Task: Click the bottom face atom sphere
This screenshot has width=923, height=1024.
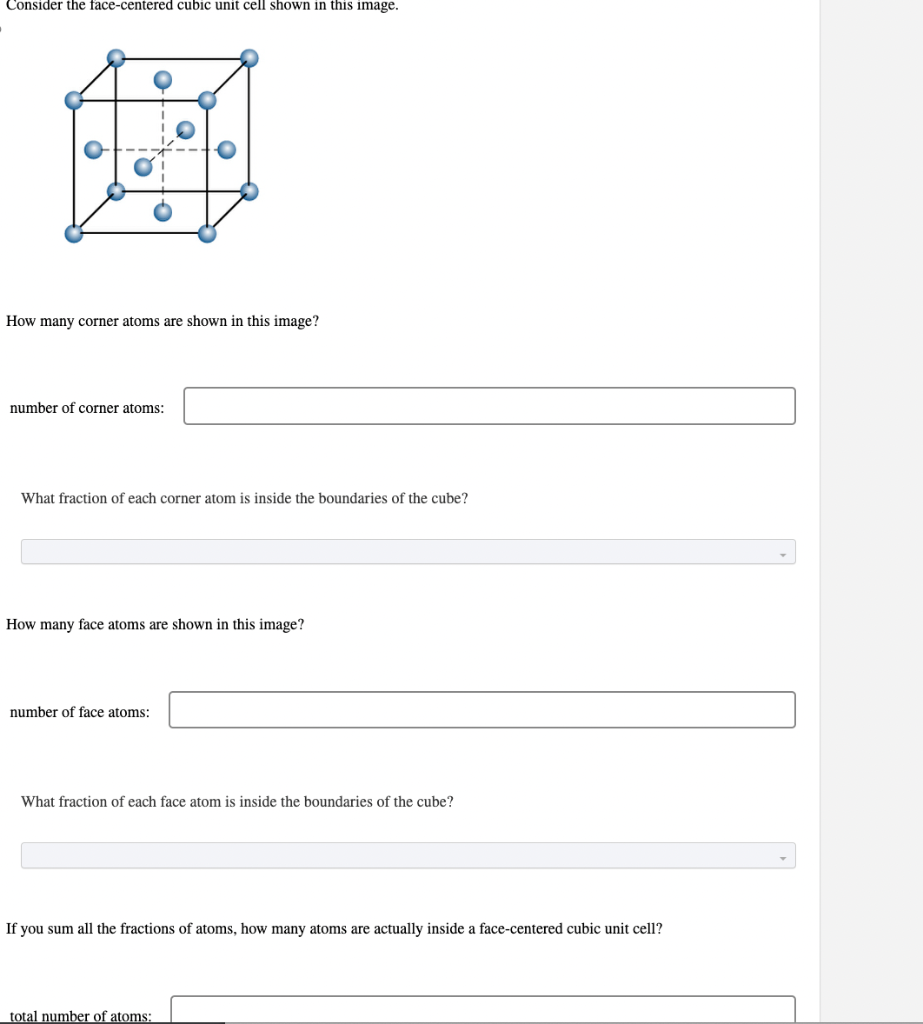Action: 162,213
